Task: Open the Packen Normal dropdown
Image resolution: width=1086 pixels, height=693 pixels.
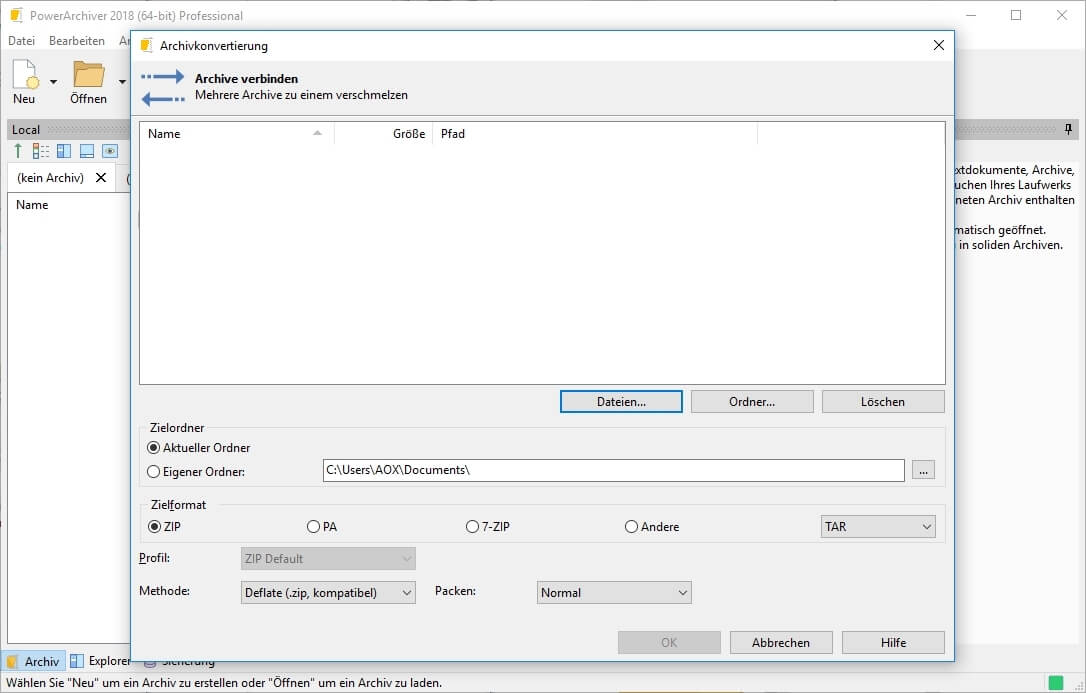Action: click(613, 593)
